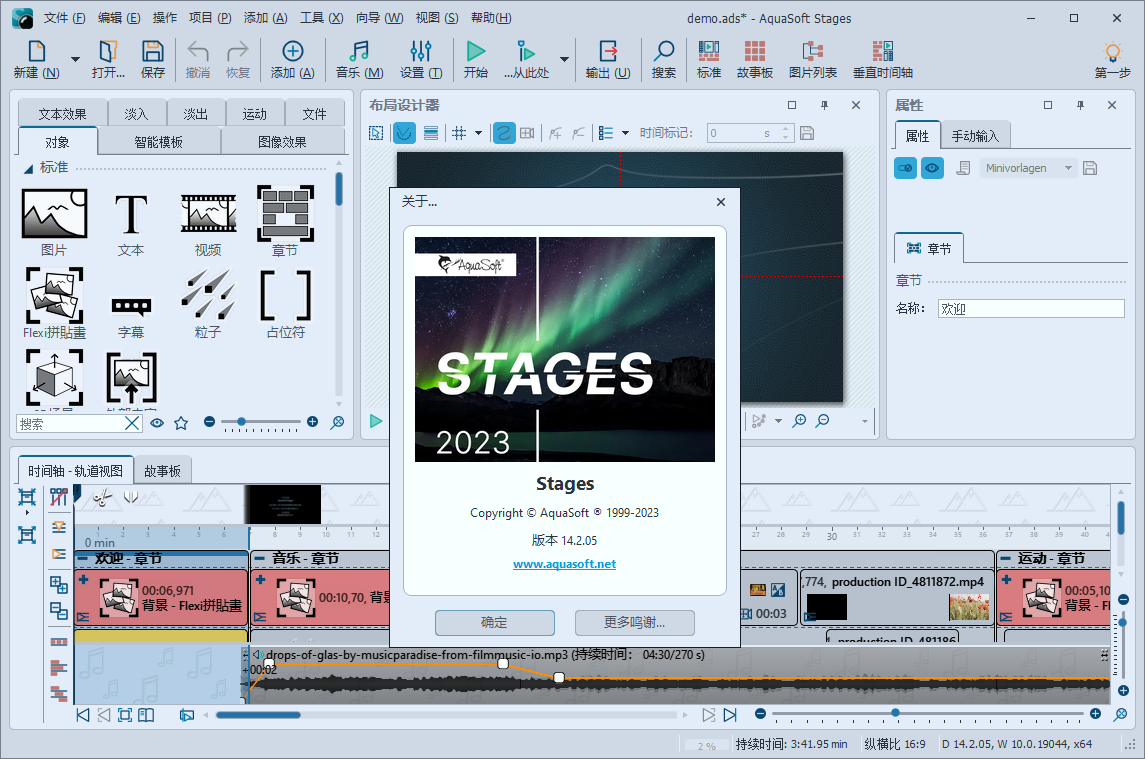Collapse the 运动 - 章节 chapter
1145x759 pixels.
pos(1006,558)
